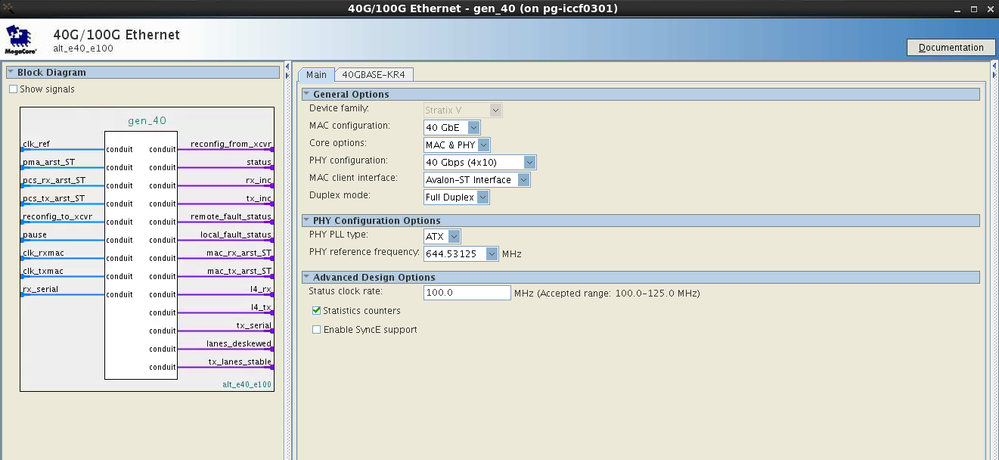Click the left panel collapse arrow on divider
This screenshot has height=460, width=999.
click(287, 66)
